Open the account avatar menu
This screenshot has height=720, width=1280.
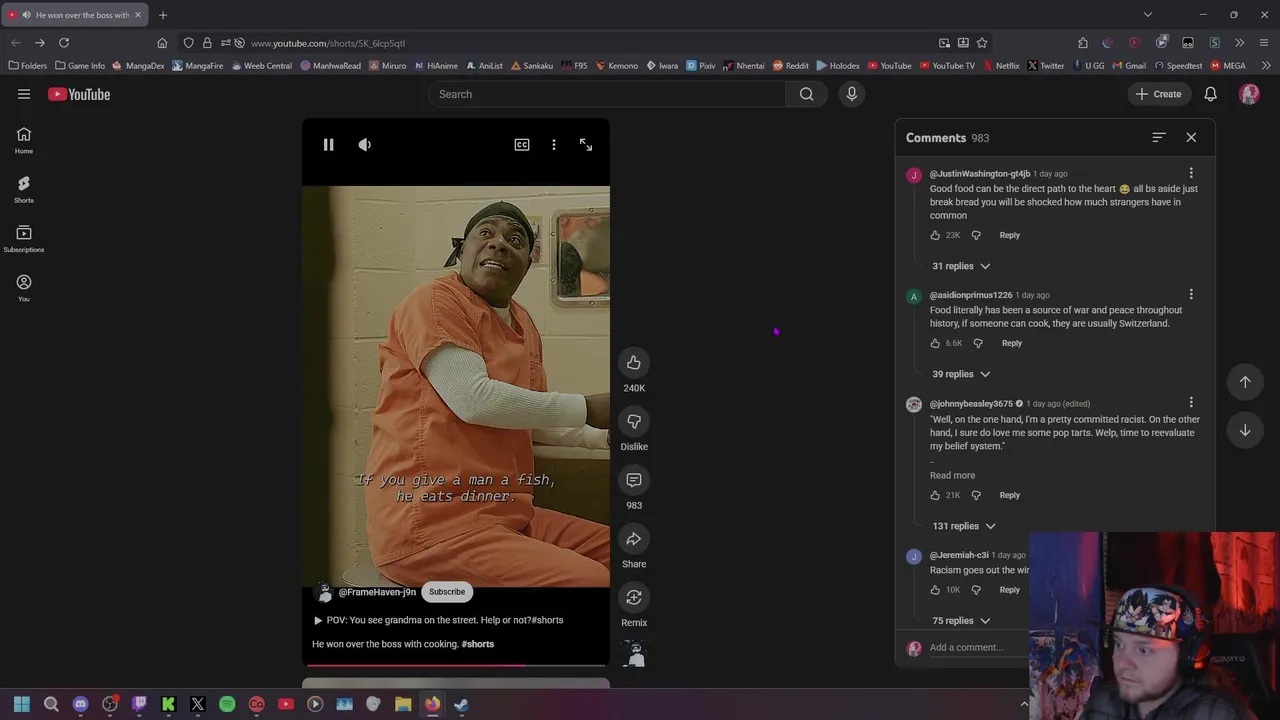[1249, 94]
